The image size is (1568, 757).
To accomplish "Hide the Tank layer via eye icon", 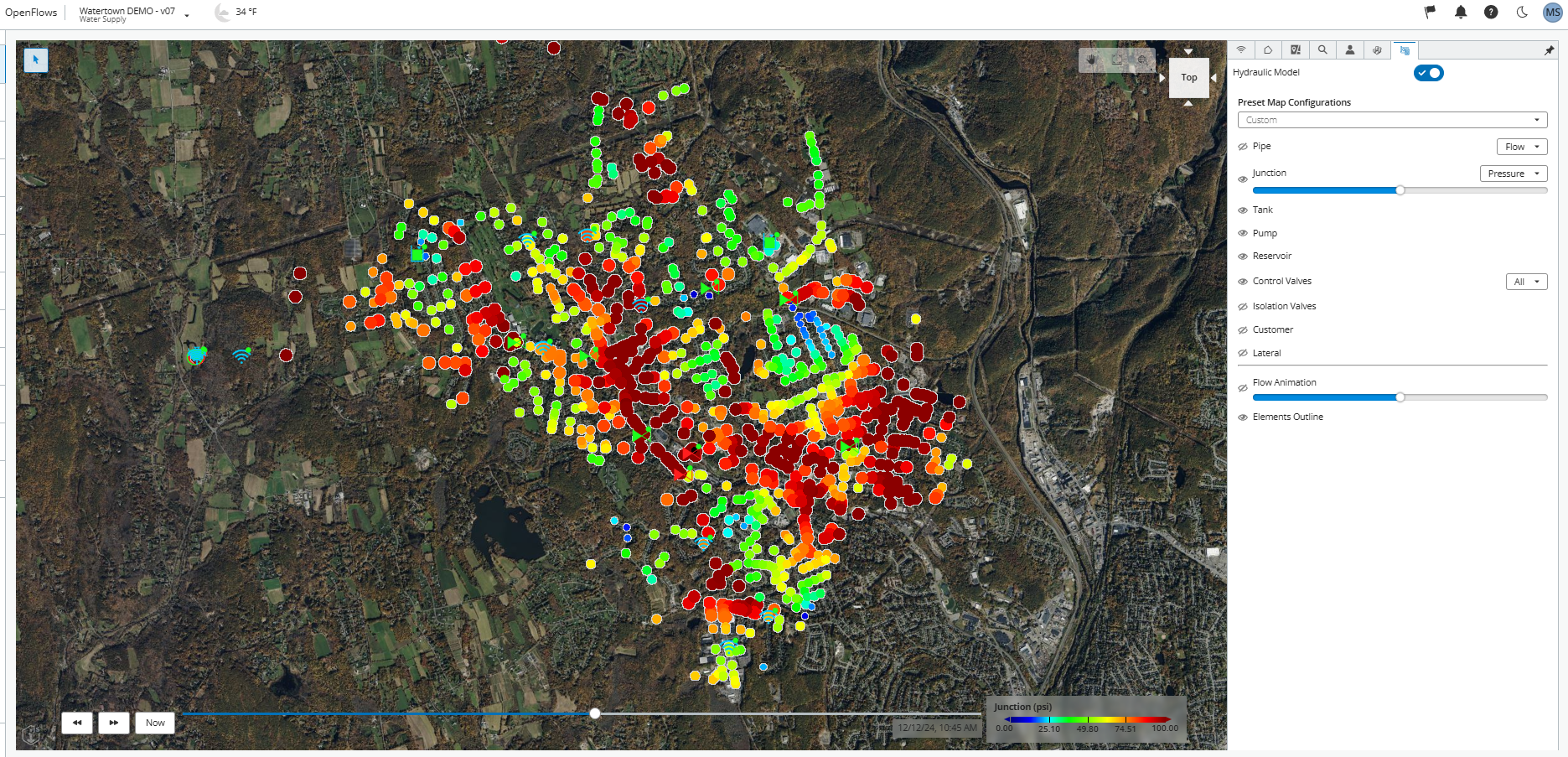I will click(x=1243, y=210).
